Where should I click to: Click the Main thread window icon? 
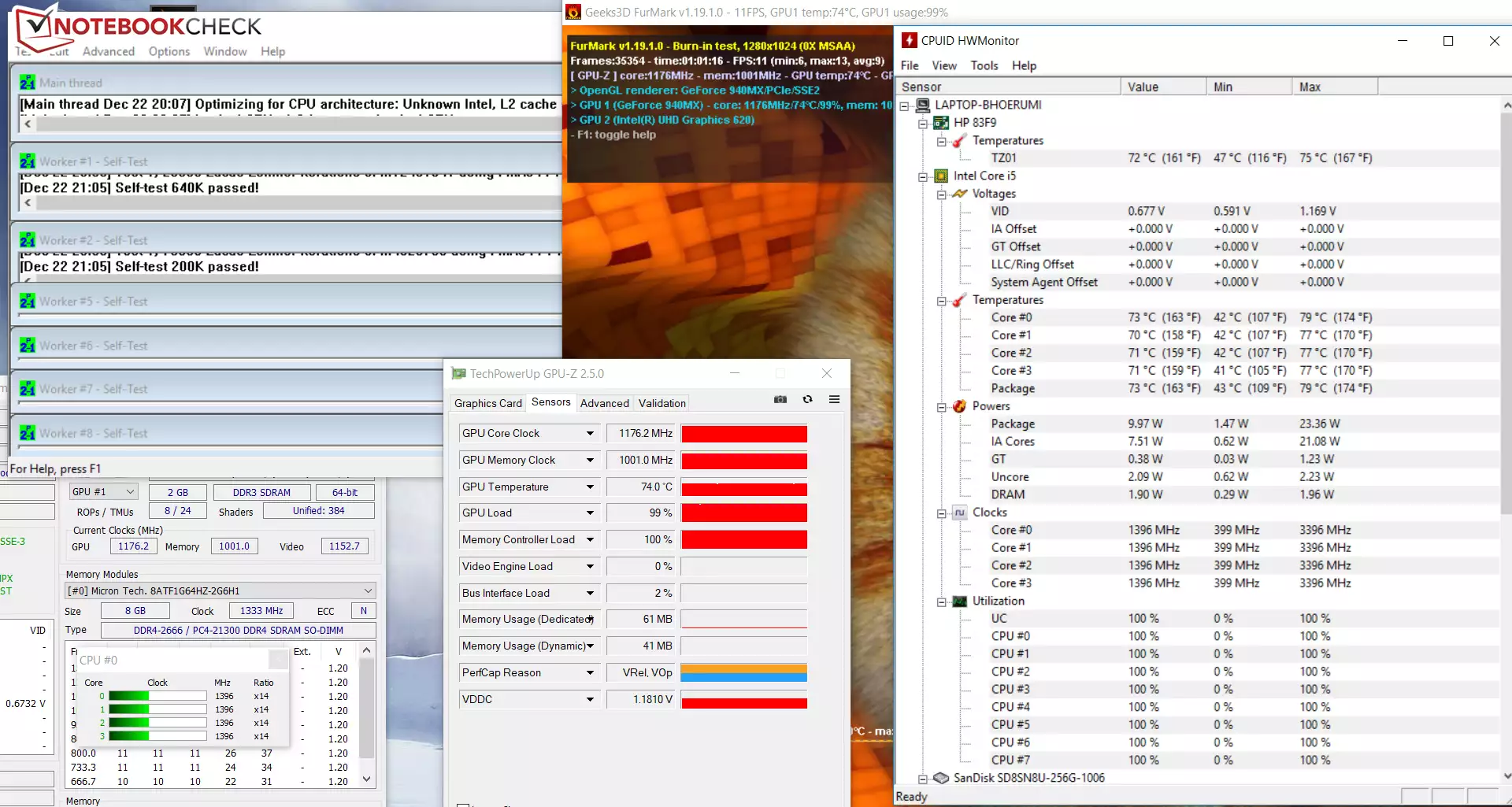(x=28, y=83)
